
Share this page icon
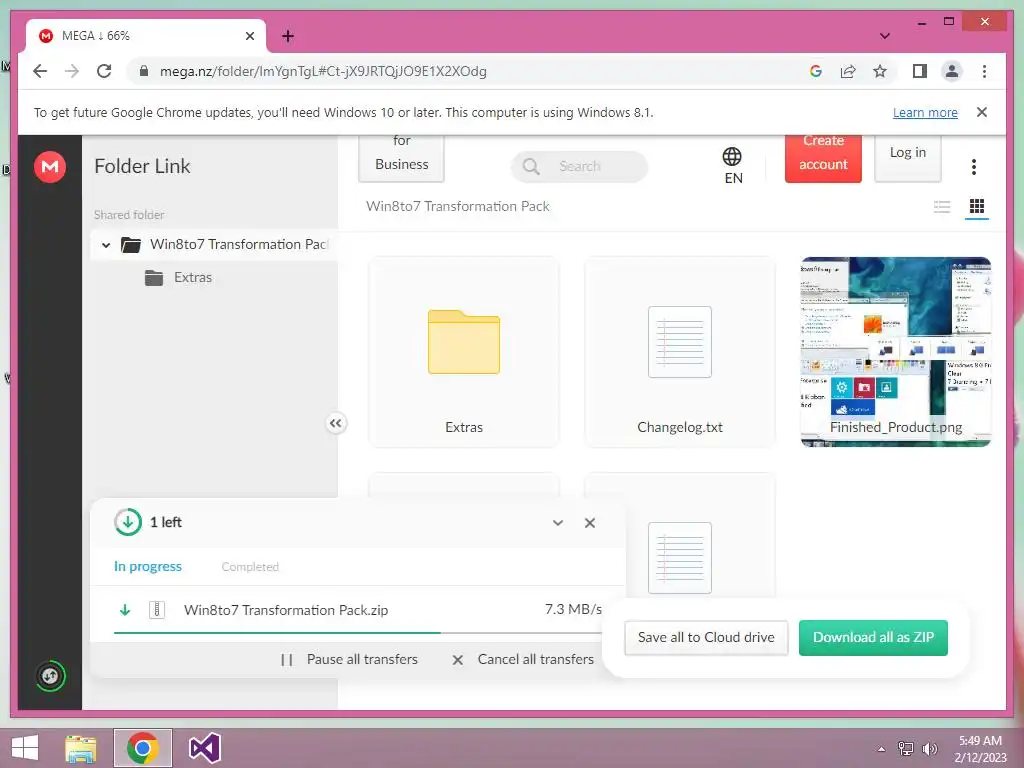pyautogui.click(x=848, y=71)
